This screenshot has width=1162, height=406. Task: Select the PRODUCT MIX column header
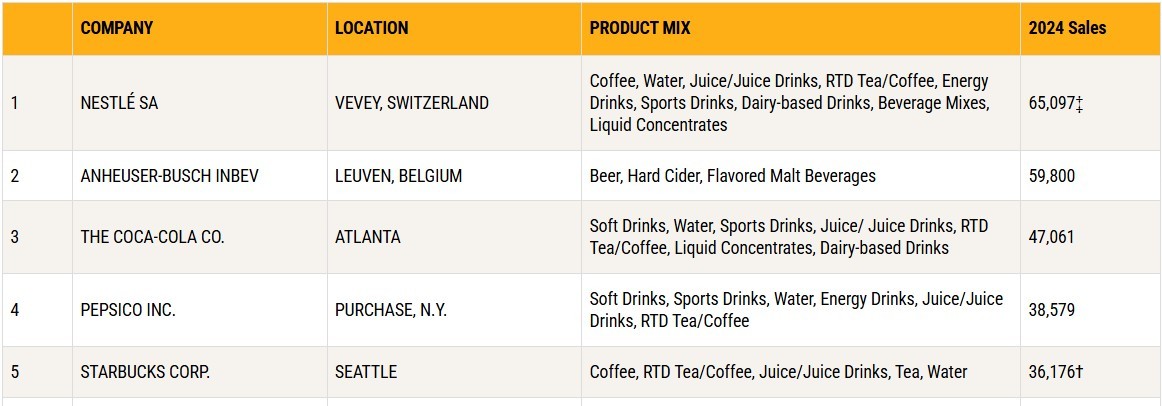[x=640, y=28]
